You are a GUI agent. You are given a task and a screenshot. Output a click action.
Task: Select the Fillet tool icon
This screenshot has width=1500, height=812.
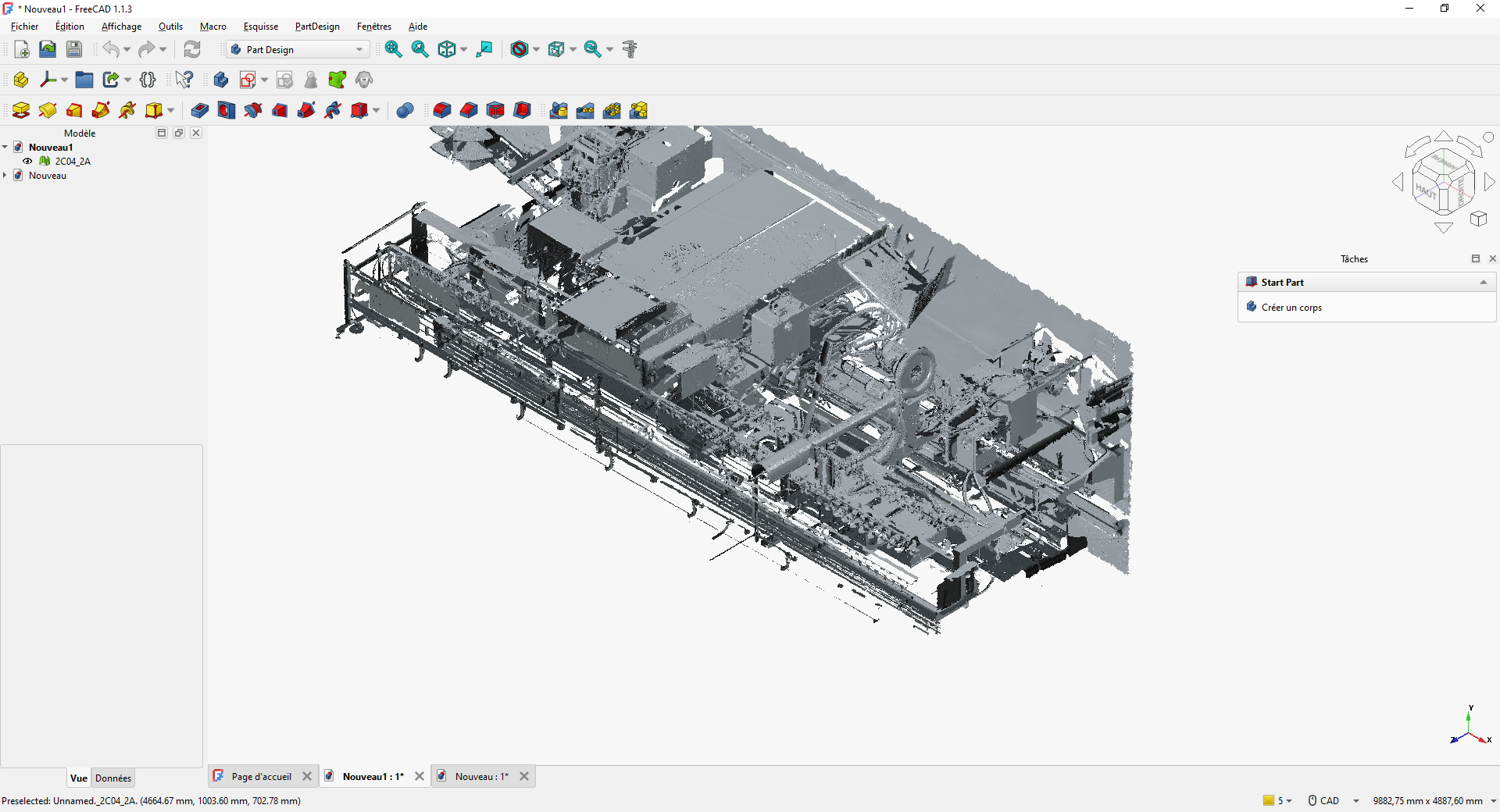click(x=442, y=110)
